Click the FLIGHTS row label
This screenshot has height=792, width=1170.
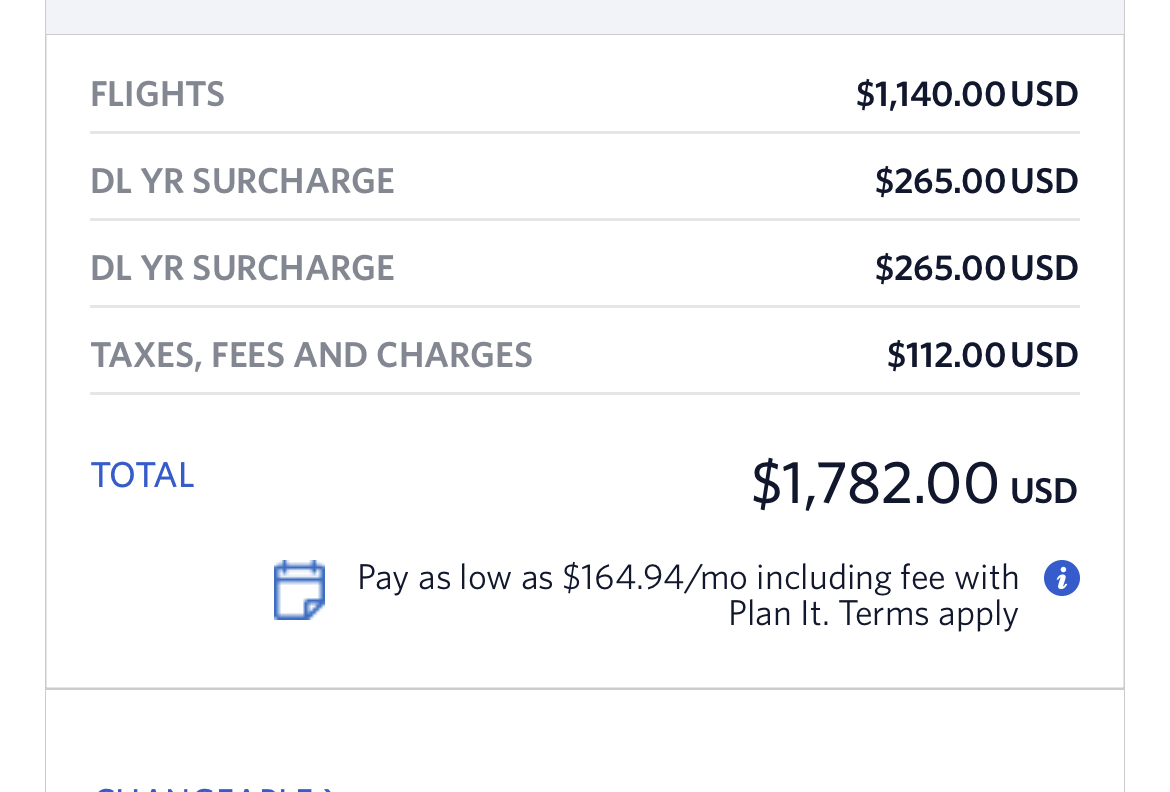click(x=157, y=95)
